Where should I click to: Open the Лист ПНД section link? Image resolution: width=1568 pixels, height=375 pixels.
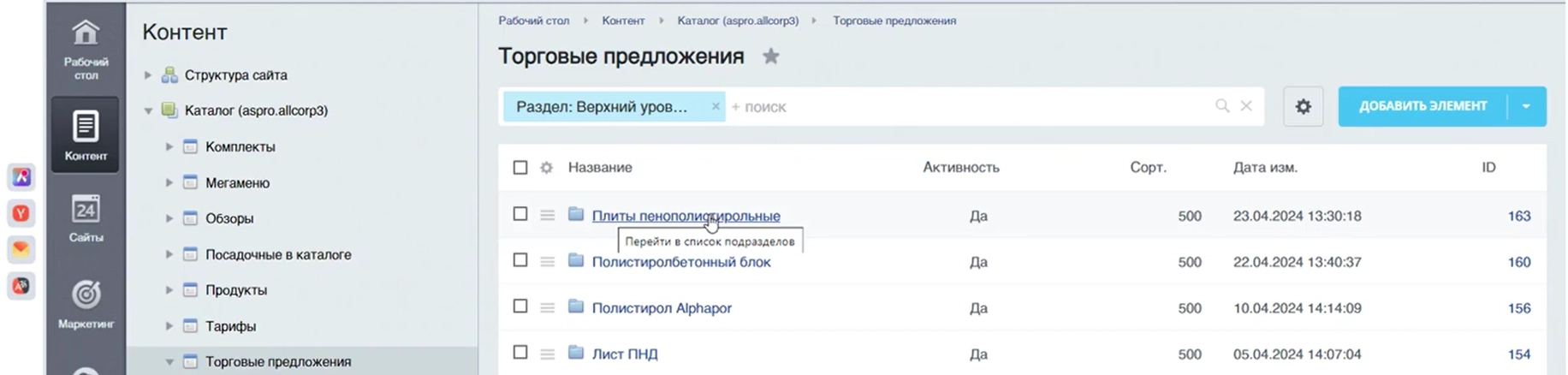coord(625,354)
